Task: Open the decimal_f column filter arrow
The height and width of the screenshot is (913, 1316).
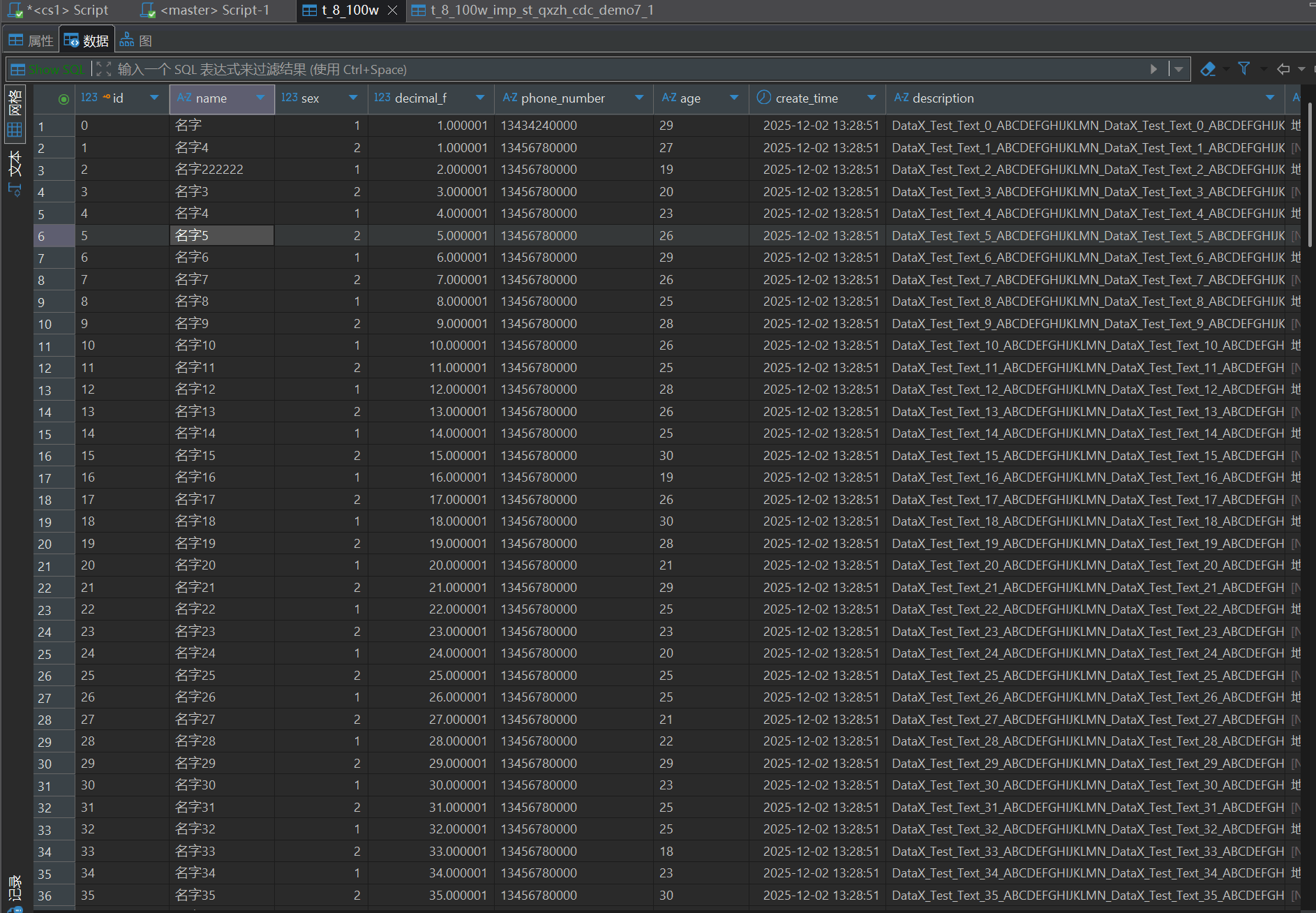Action: point(480,98)
